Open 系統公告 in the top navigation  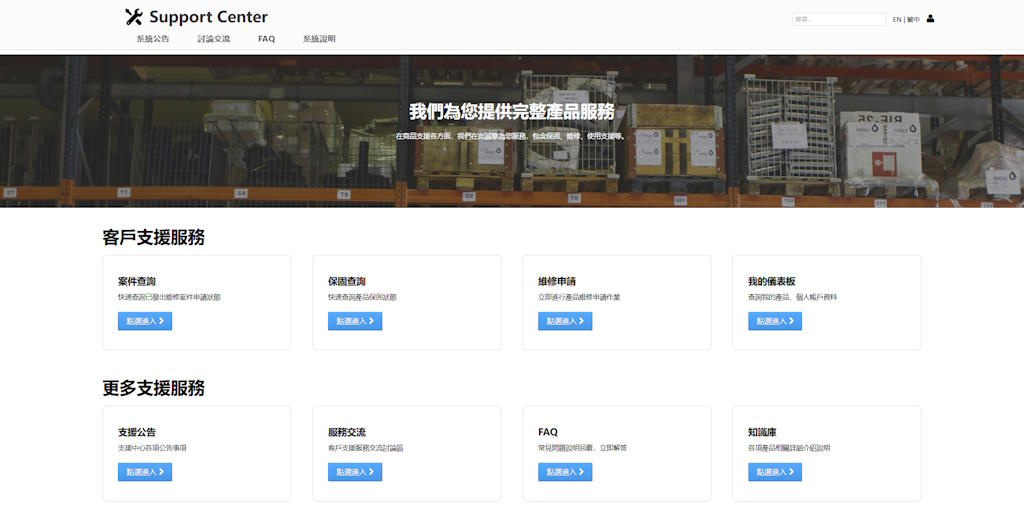coord(153,39)
